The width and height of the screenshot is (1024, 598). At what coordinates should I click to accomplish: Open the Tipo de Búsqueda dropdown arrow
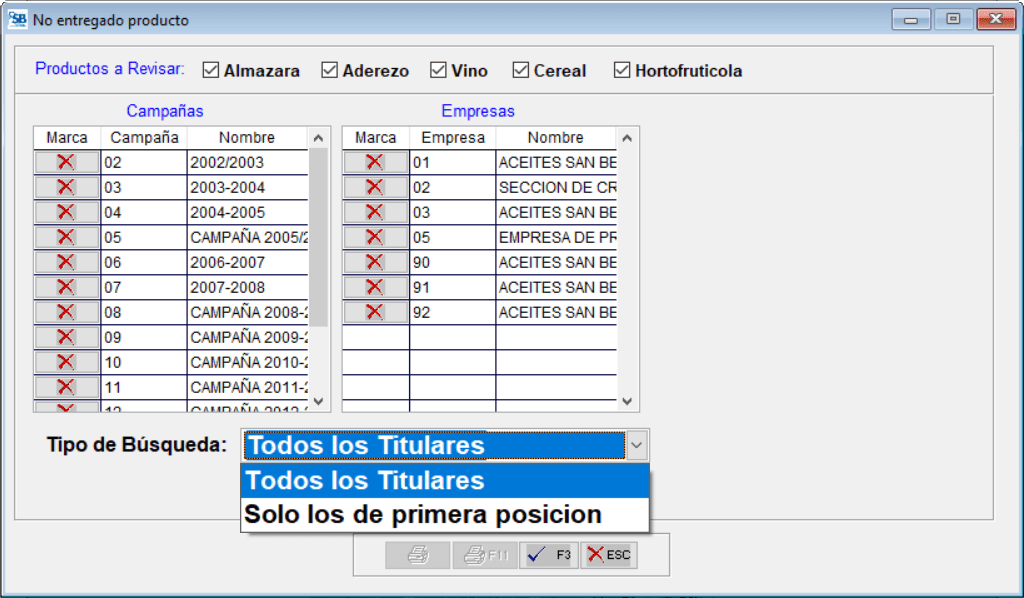click(638, 445)
